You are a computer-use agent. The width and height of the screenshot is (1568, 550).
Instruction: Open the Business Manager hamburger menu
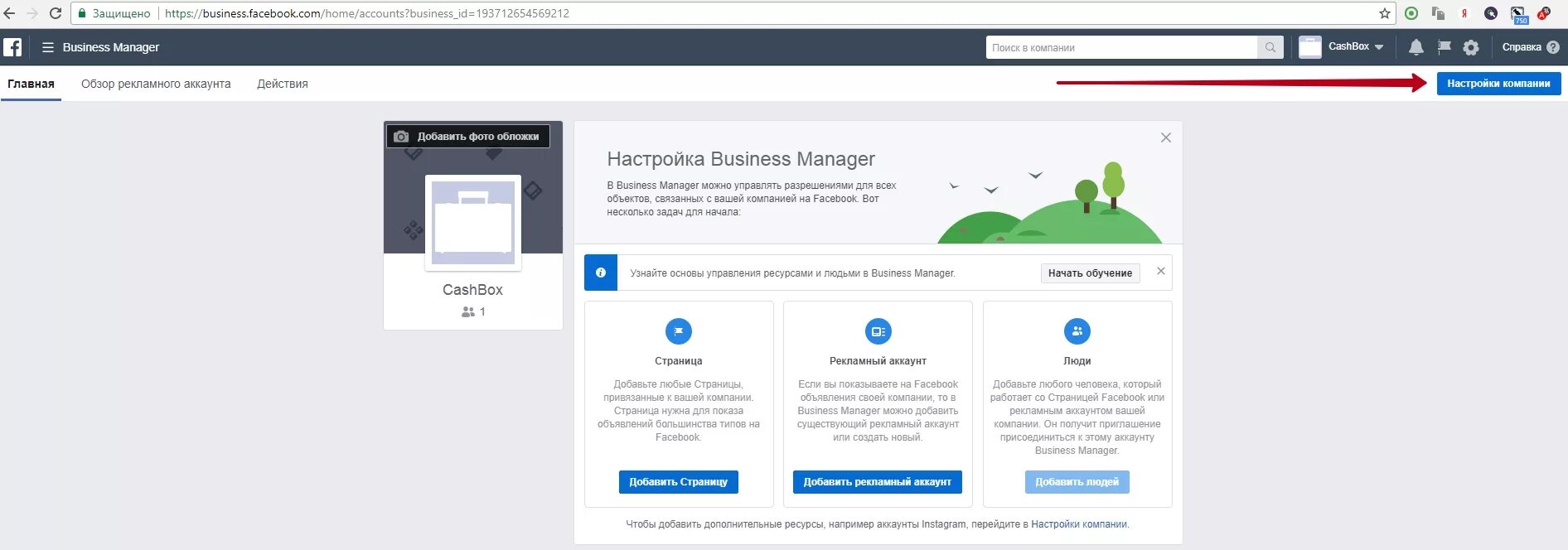pyautogui.click(x=48, y=47)
